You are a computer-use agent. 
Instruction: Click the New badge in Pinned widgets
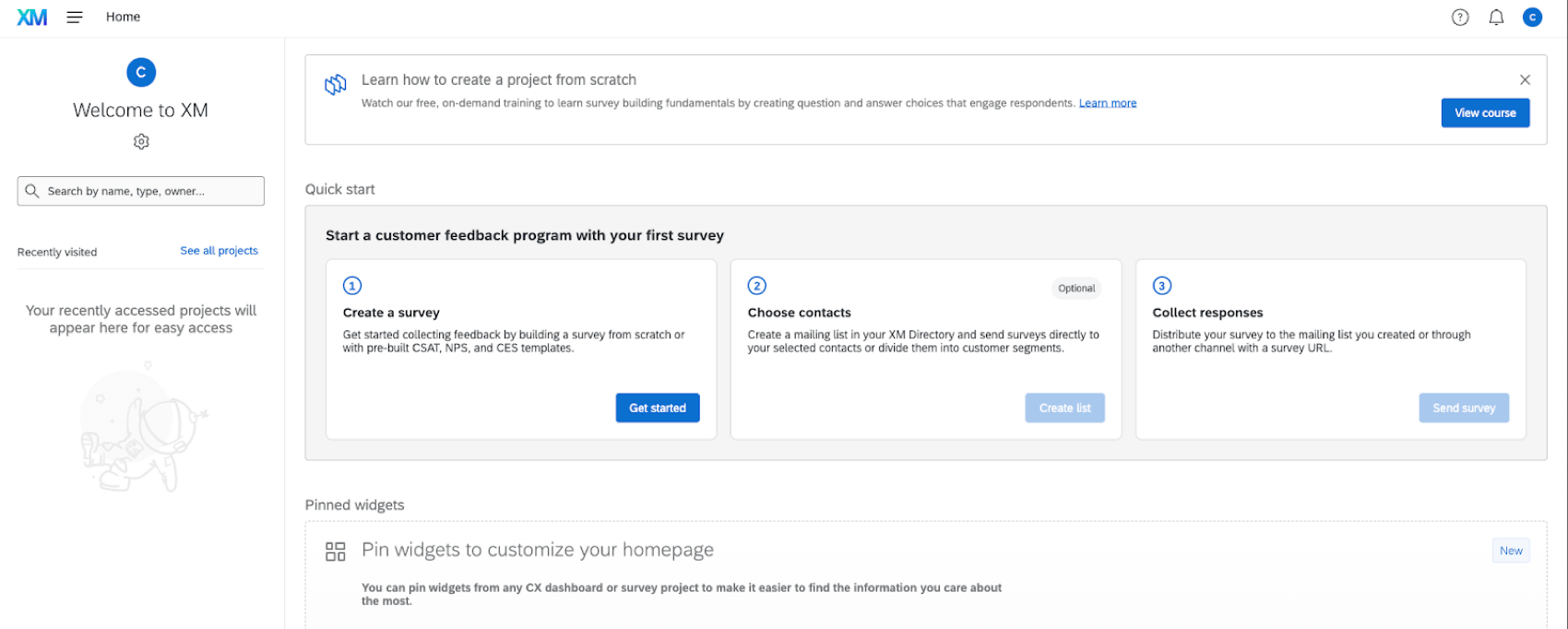1511,551
